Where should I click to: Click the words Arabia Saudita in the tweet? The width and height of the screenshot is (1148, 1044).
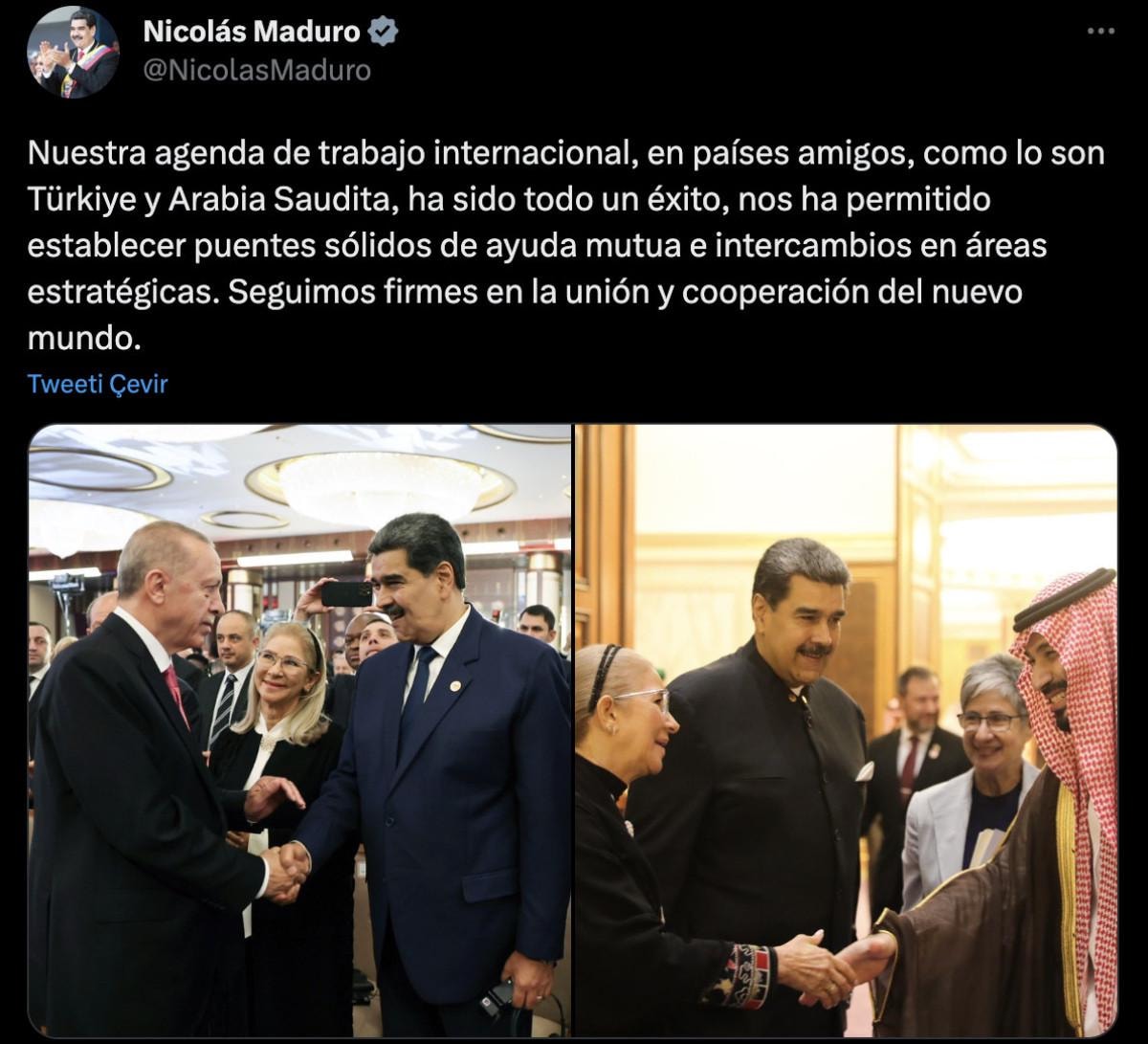(x=276, y=201)
